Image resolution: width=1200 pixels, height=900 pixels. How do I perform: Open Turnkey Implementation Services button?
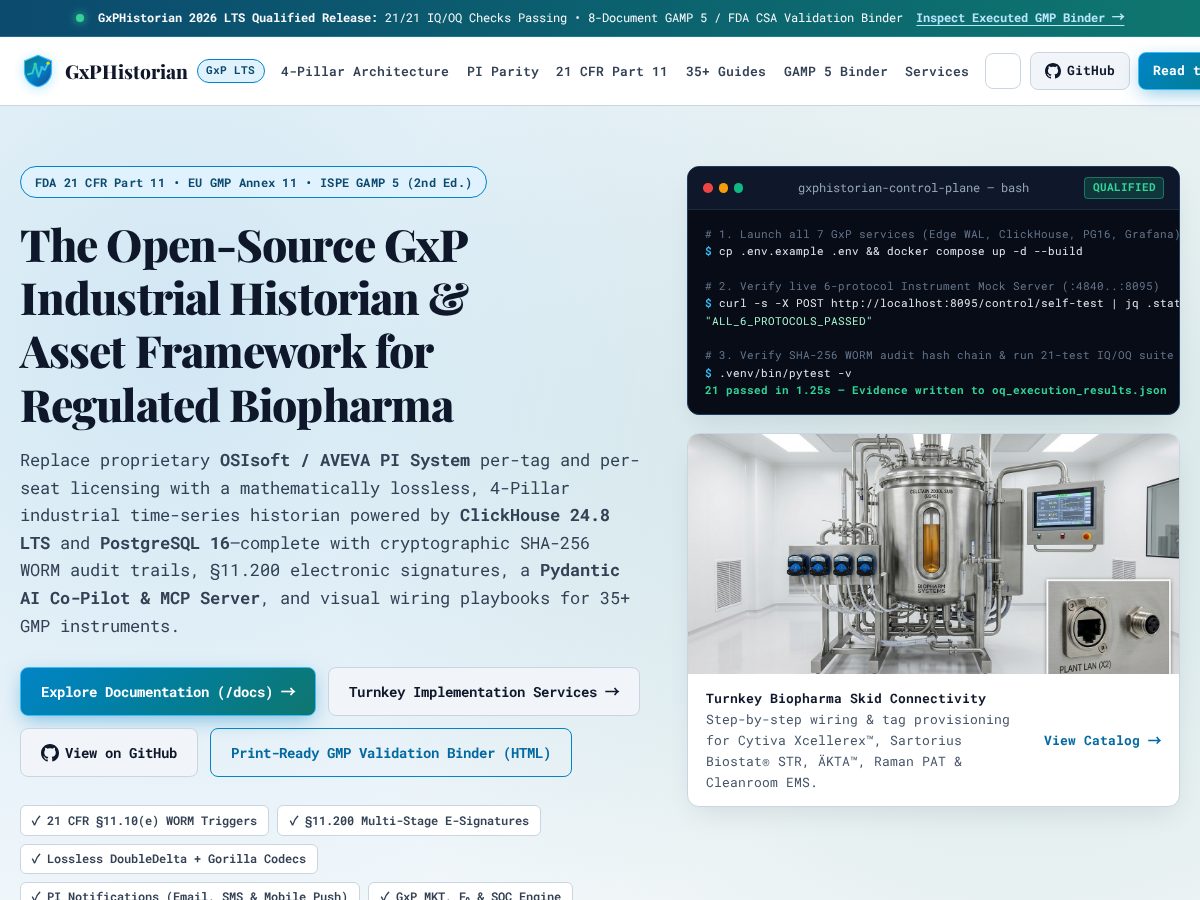pos(484,692)
